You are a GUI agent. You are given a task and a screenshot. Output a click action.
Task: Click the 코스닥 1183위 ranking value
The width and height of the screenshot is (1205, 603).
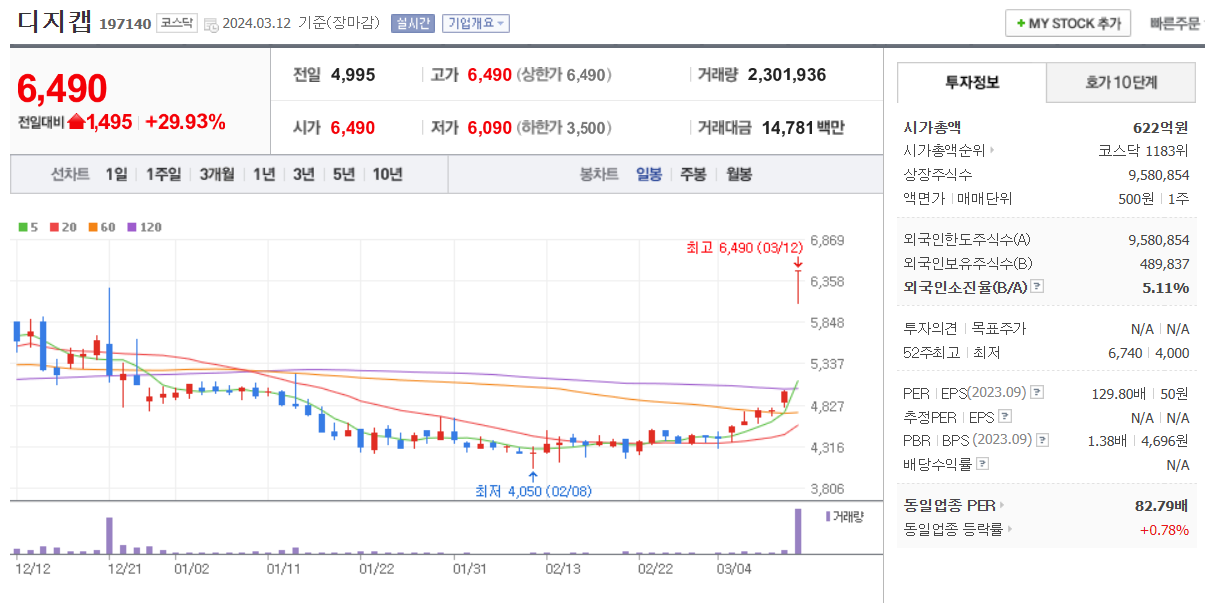point(1143,151)
